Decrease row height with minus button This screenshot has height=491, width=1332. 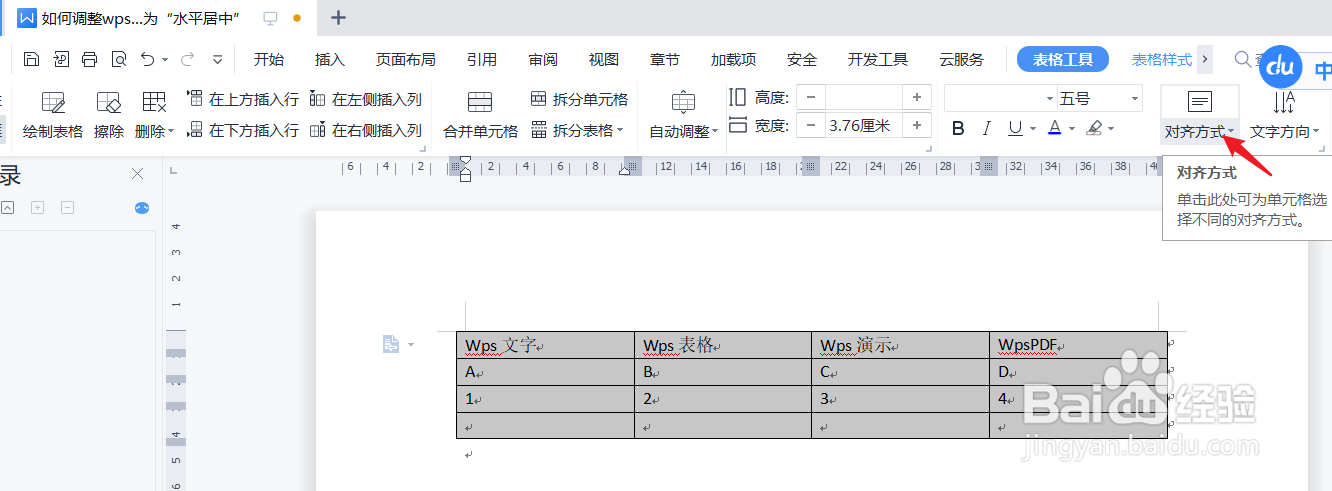tap(810, 97)
